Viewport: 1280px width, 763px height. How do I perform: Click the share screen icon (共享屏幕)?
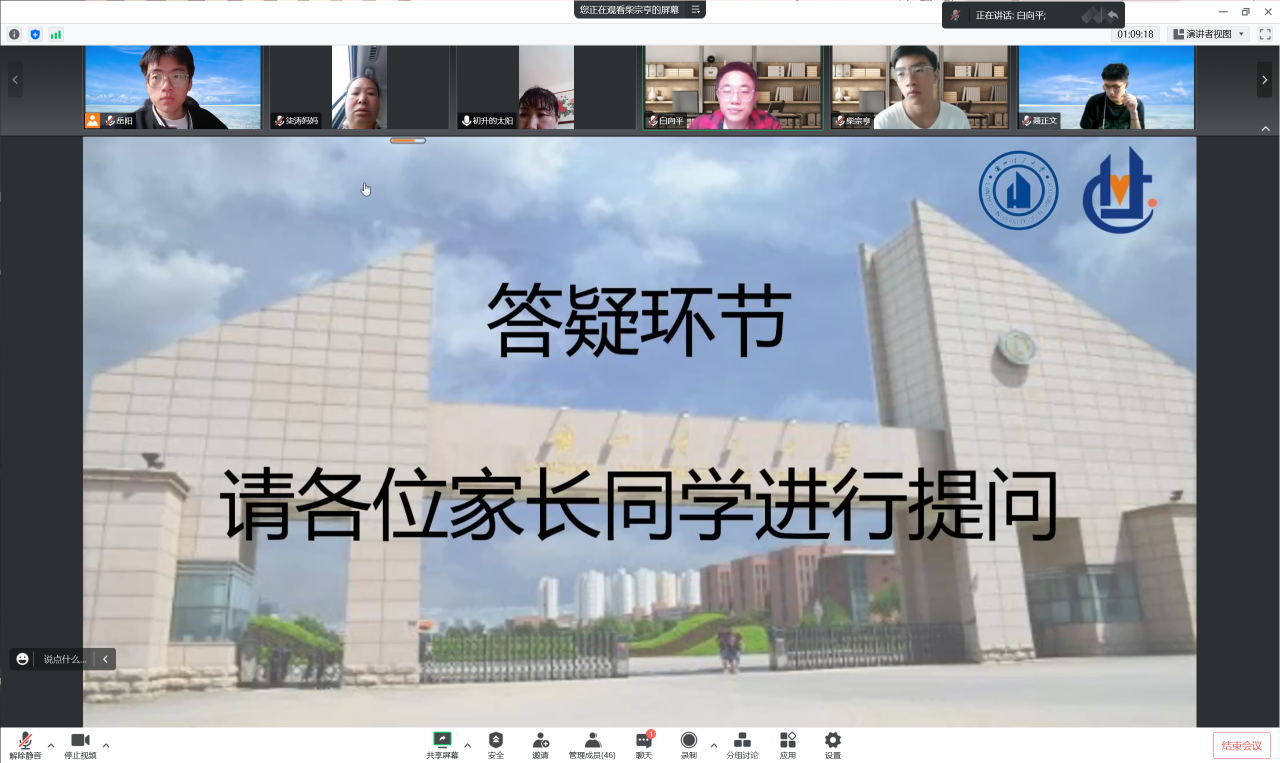click(x=442, y=744)
